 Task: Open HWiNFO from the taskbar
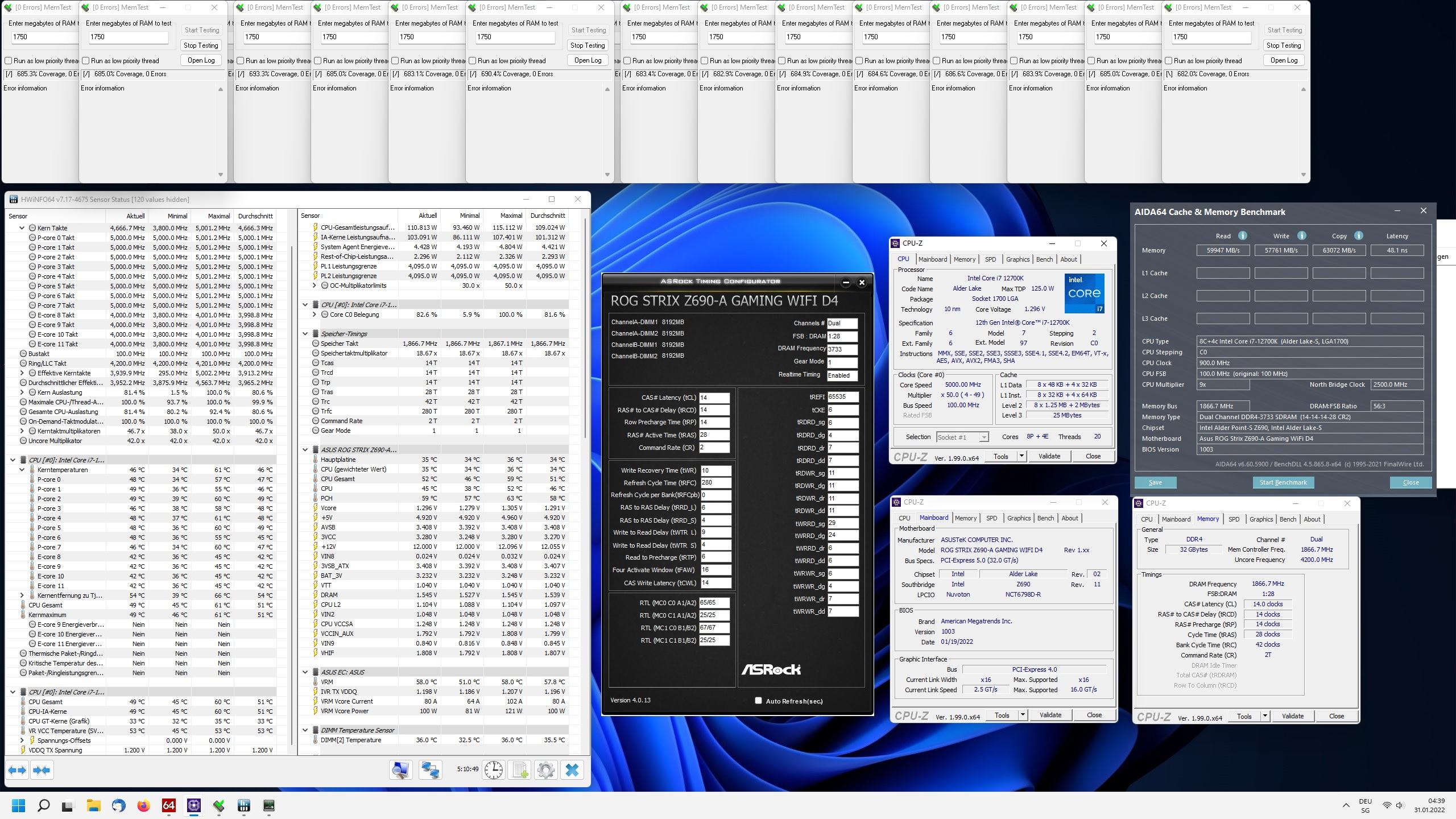244,805
